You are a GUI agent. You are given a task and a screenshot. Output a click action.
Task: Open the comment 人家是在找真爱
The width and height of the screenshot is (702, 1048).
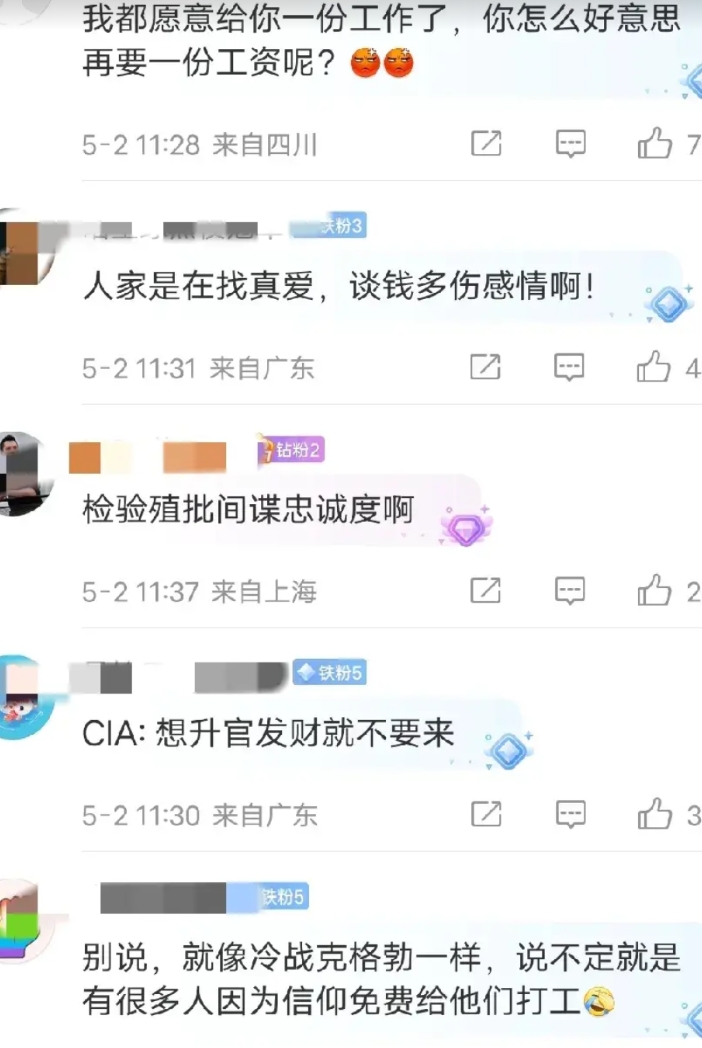(338, 287)
